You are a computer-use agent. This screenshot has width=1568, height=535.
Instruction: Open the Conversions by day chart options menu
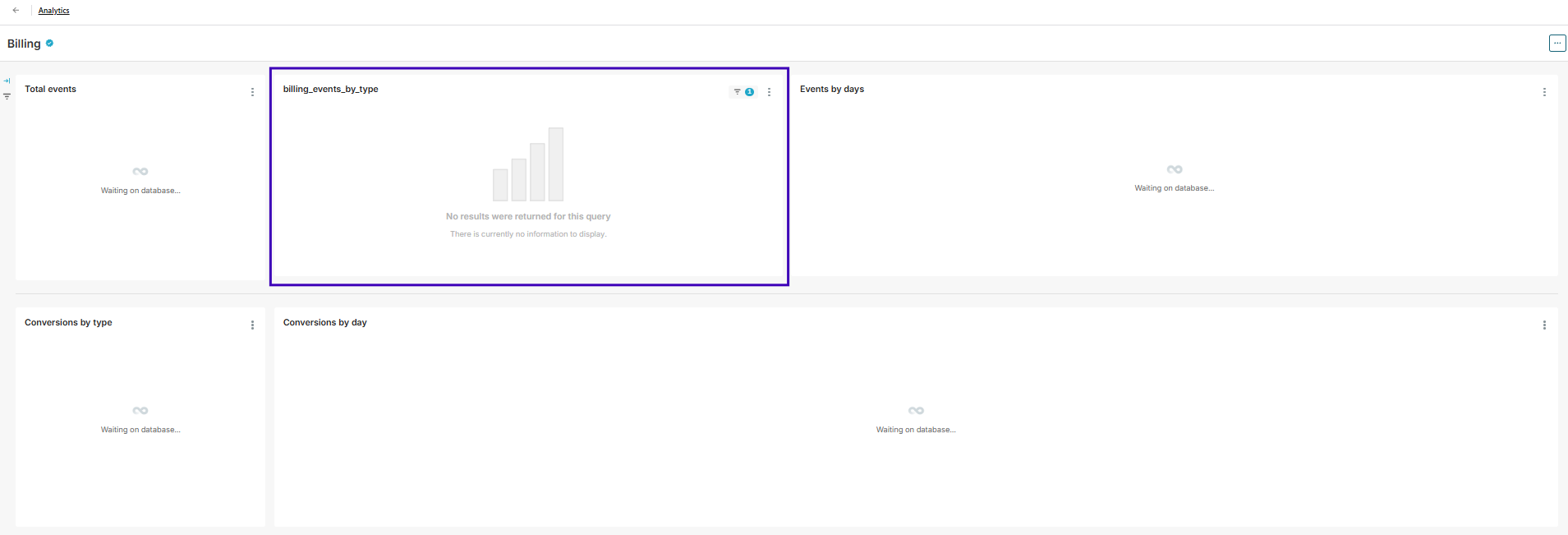point(1544,325)
